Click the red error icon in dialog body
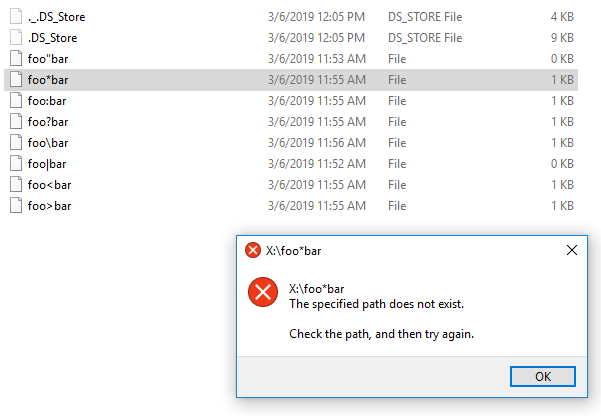This screenshot has height=416, width=601. click(x=263, y=292)
